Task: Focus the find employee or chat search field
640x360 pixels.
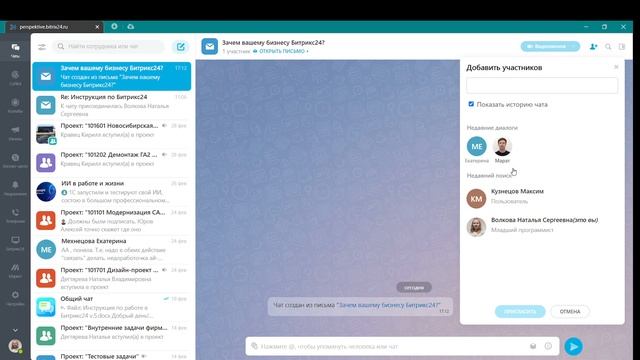Action: [109, 47]
